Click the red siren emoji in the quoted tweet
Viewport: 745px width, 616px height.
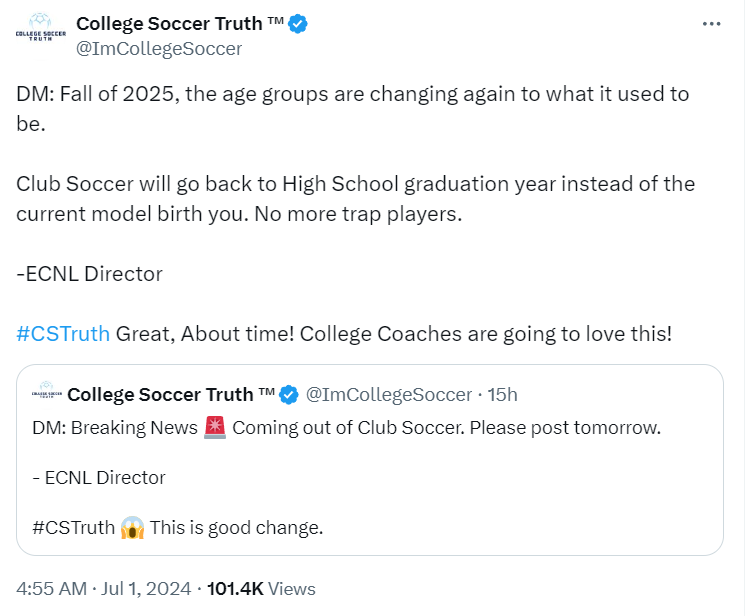click(215, 428)
